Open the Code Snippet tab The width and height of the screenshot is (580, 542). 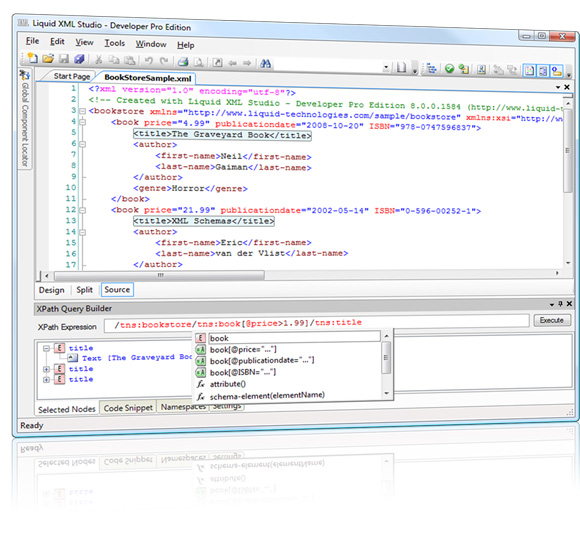pos(128,408)
